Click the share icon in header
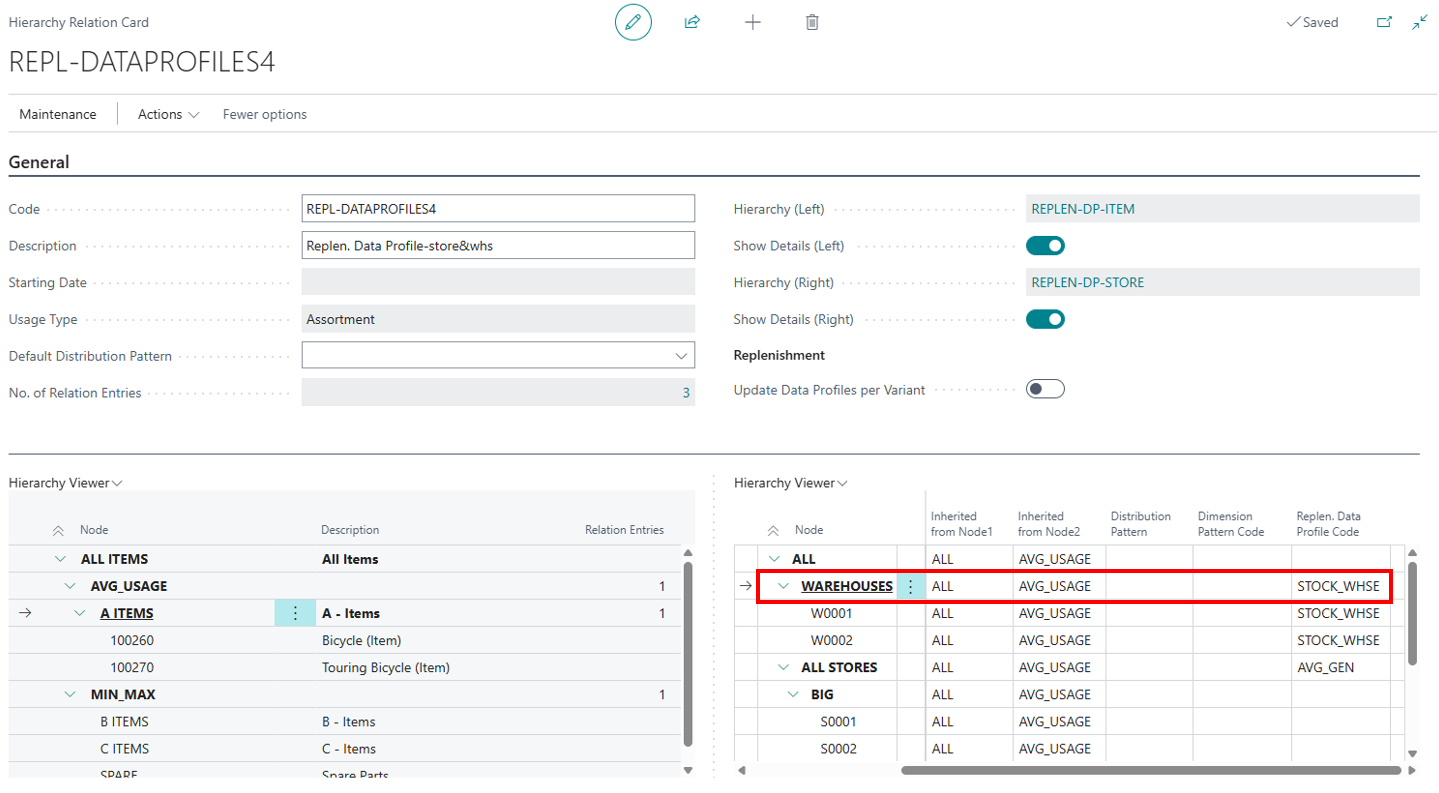The height and width of the screenshot is (793, 1439). point(692,22)
